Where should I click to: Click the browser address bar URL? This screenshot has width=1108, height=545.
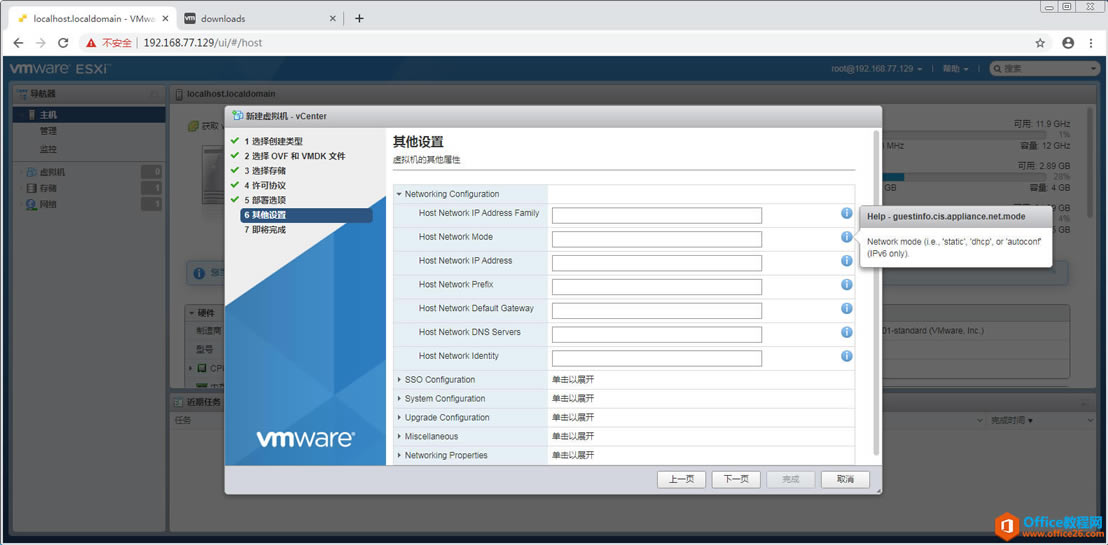(203, 43)
